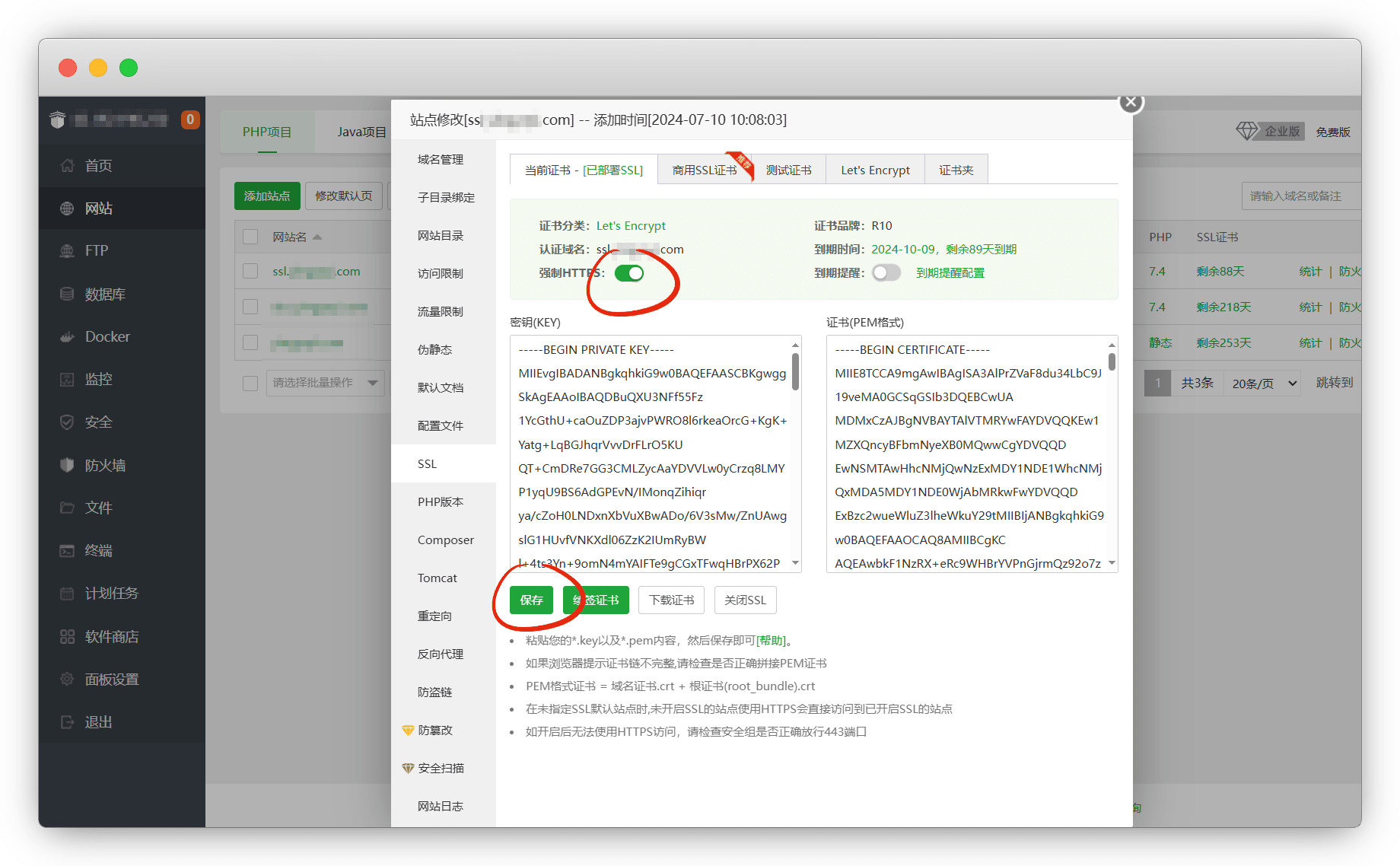Tick the select-all checkbox beside 网站名
The width and height of the screenshot is (1400, 866).
pos(250,237)
